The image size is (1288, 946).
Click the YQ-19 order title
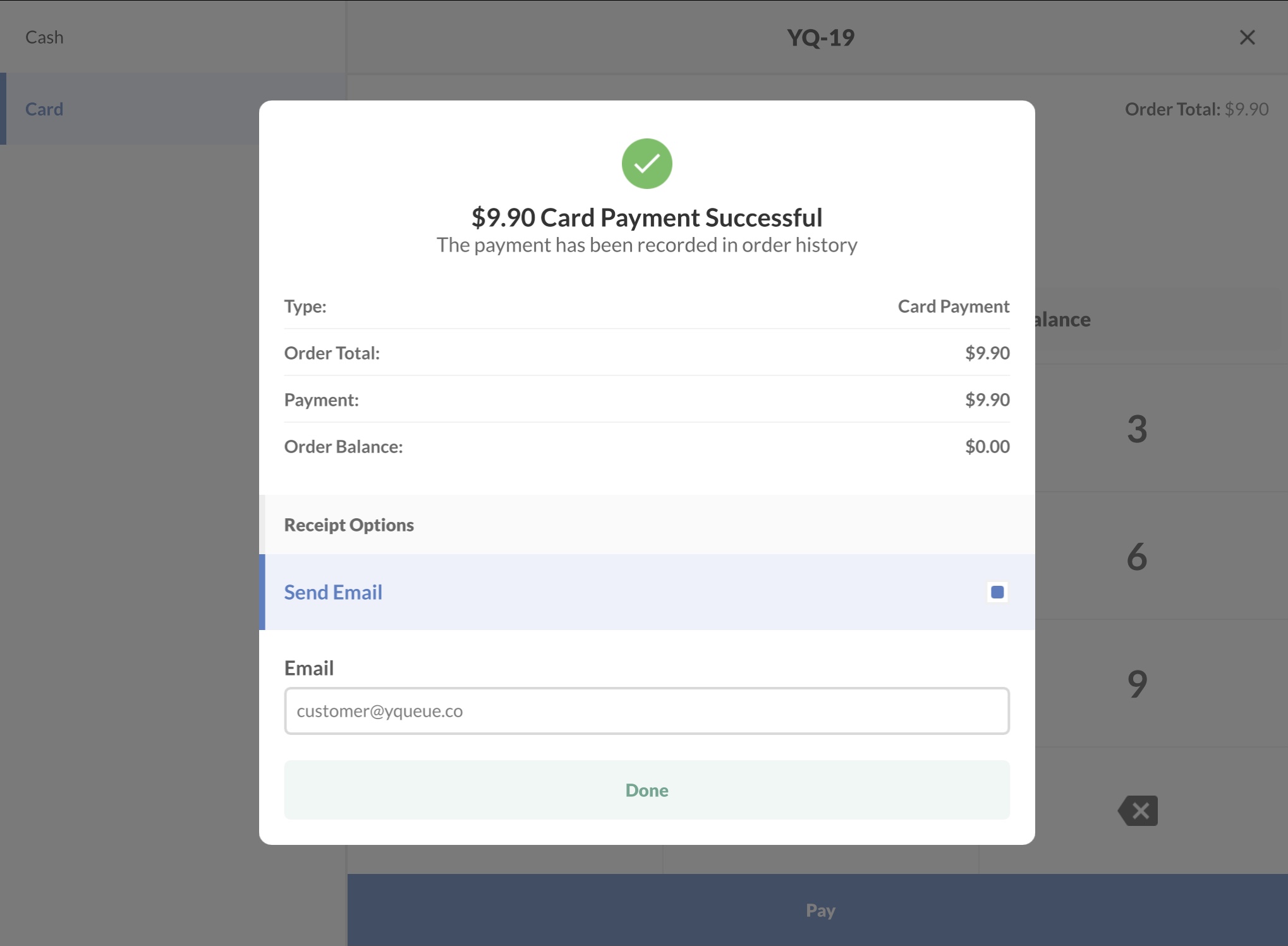(x=820, y=37)
